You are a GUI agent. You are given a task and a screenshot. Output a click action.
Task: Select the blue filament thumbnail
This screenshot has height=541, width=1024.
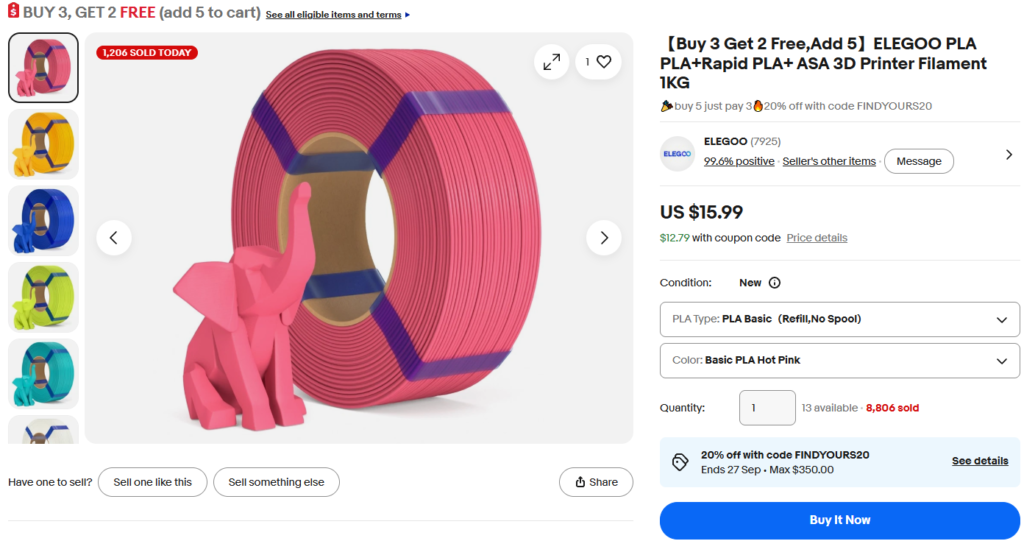coord(43,221)
